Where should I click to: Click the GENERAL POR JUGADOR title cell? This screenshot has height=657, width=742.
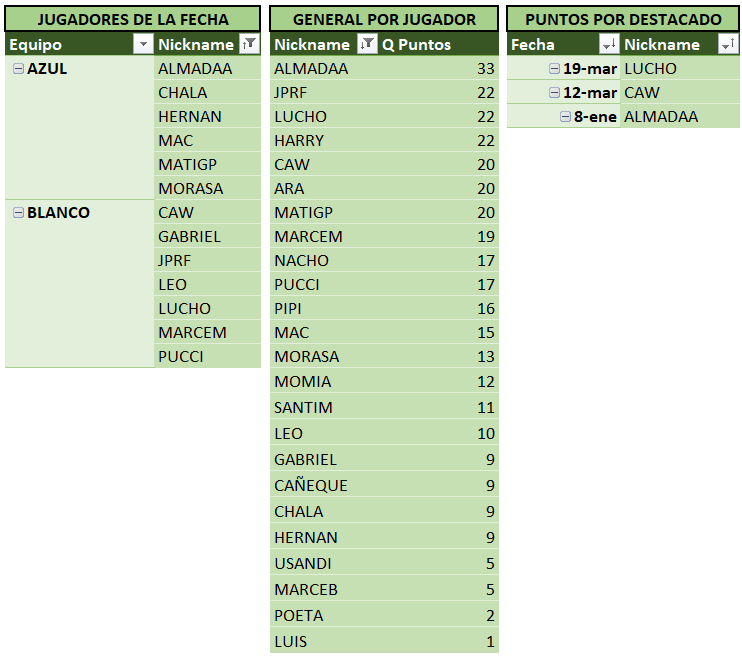tap(384, 19)
